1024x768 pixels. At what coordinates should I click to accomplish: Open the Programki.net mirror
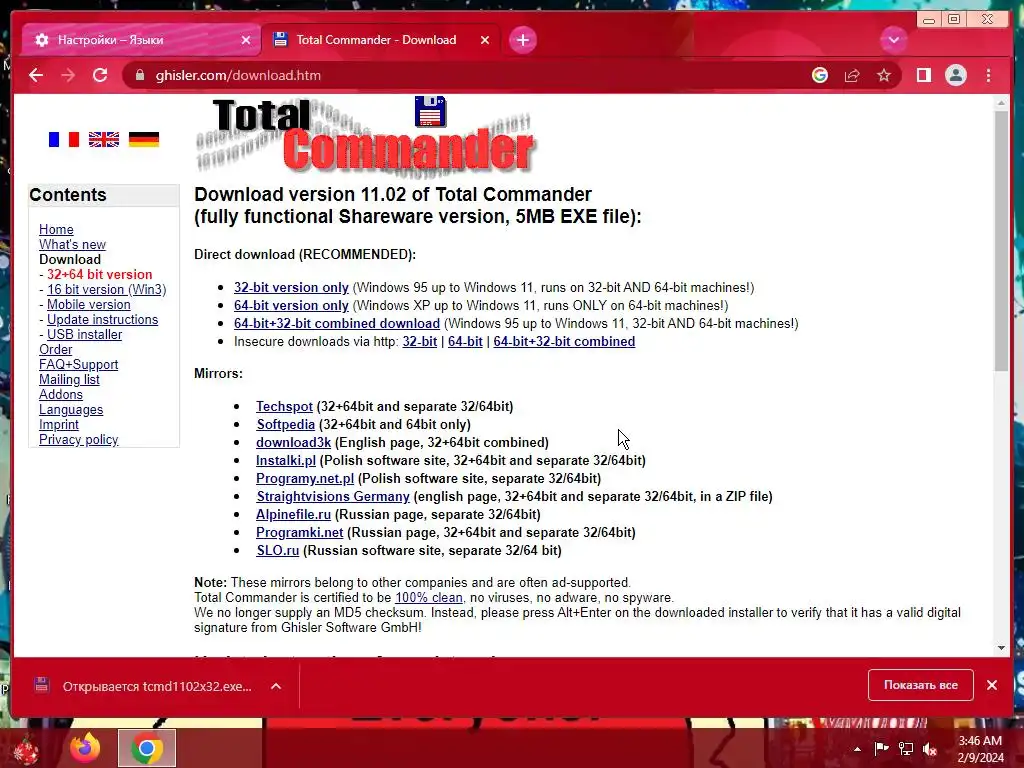pos(300,532)
